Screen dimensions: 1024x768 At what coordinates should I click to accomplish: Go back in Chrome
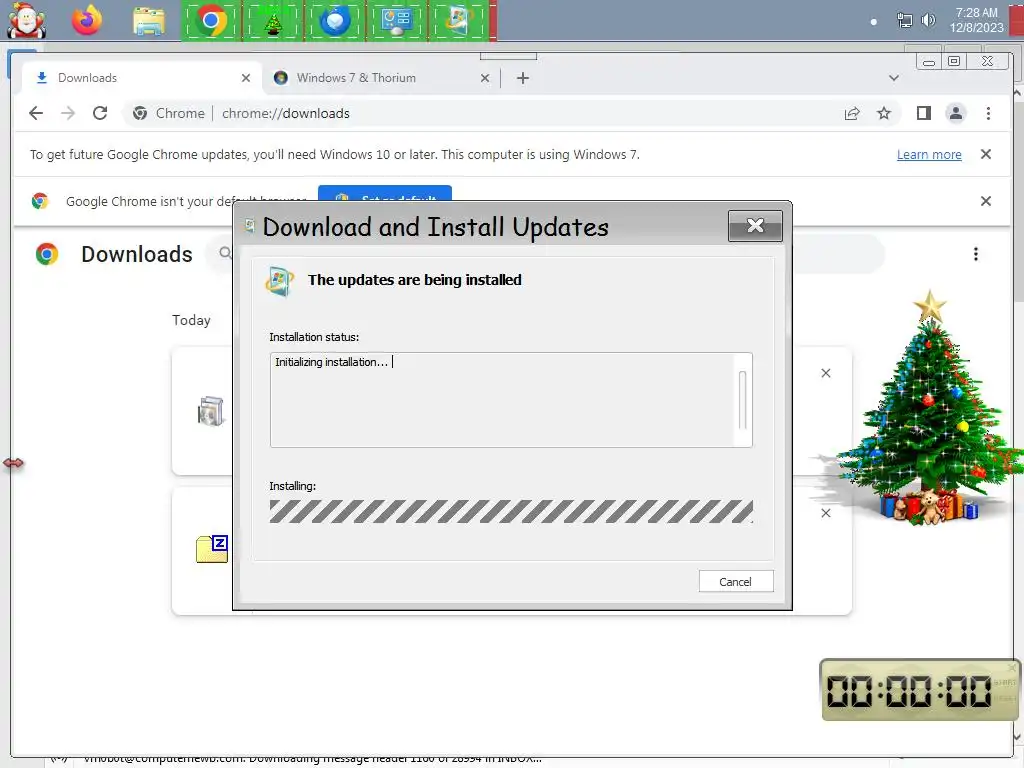click(x=36, y=113)
